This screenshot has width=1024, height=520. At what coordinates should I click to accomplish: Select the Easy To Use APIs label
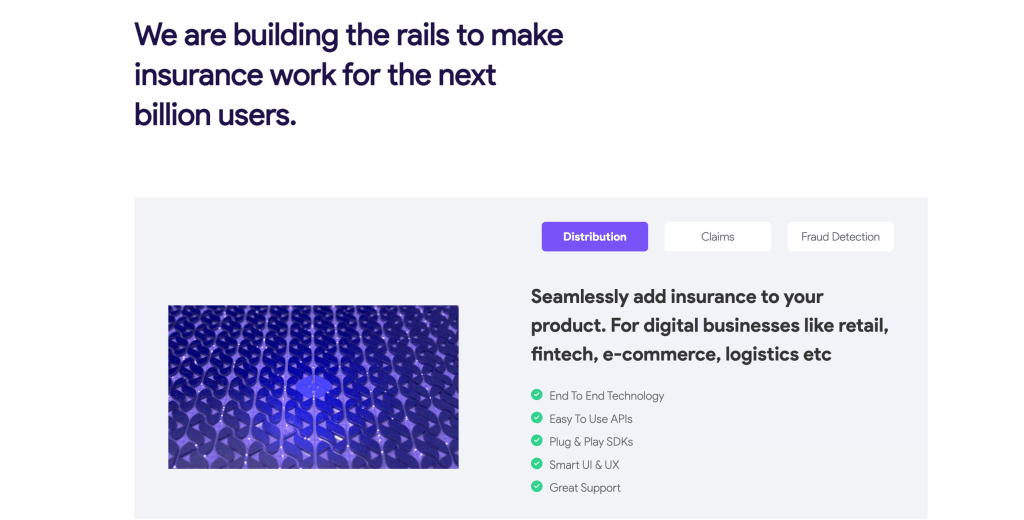point(590,419)
